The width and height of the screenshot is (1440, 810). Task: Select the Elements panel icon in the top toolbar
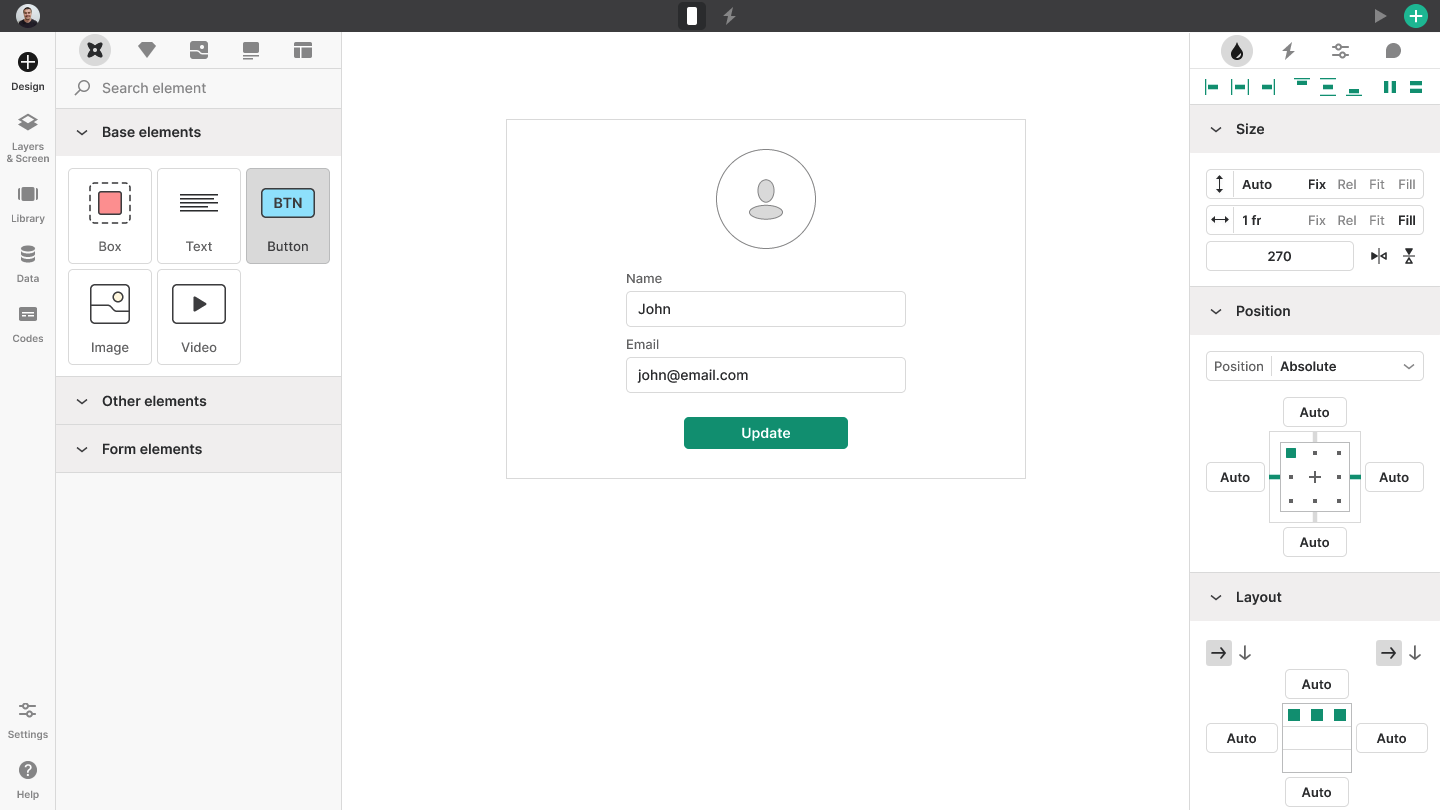click(95, 49)
